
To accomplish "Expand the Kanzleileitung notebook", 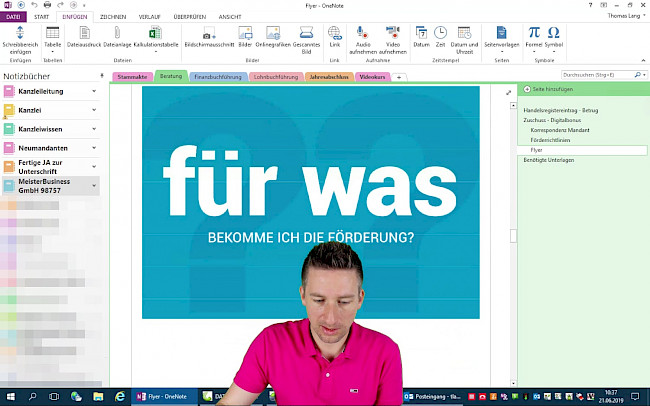I will coord(94,91).
